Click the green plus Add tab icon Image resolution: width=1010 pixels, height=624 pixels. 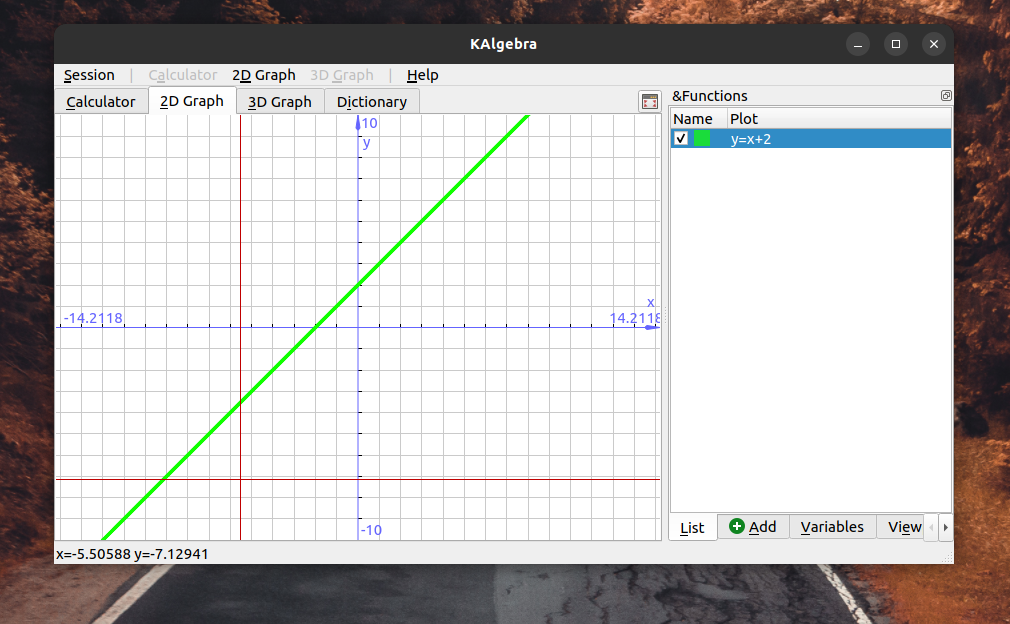(x=737, y=527)
